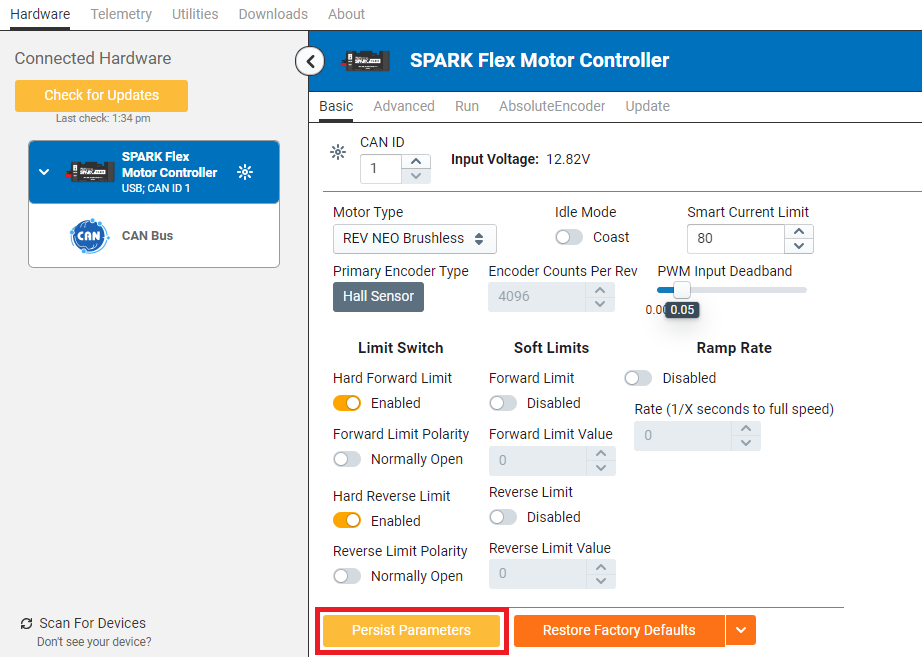
Task: Click the Scan For Devices refresh icon
Action: (x=26, y=624)
